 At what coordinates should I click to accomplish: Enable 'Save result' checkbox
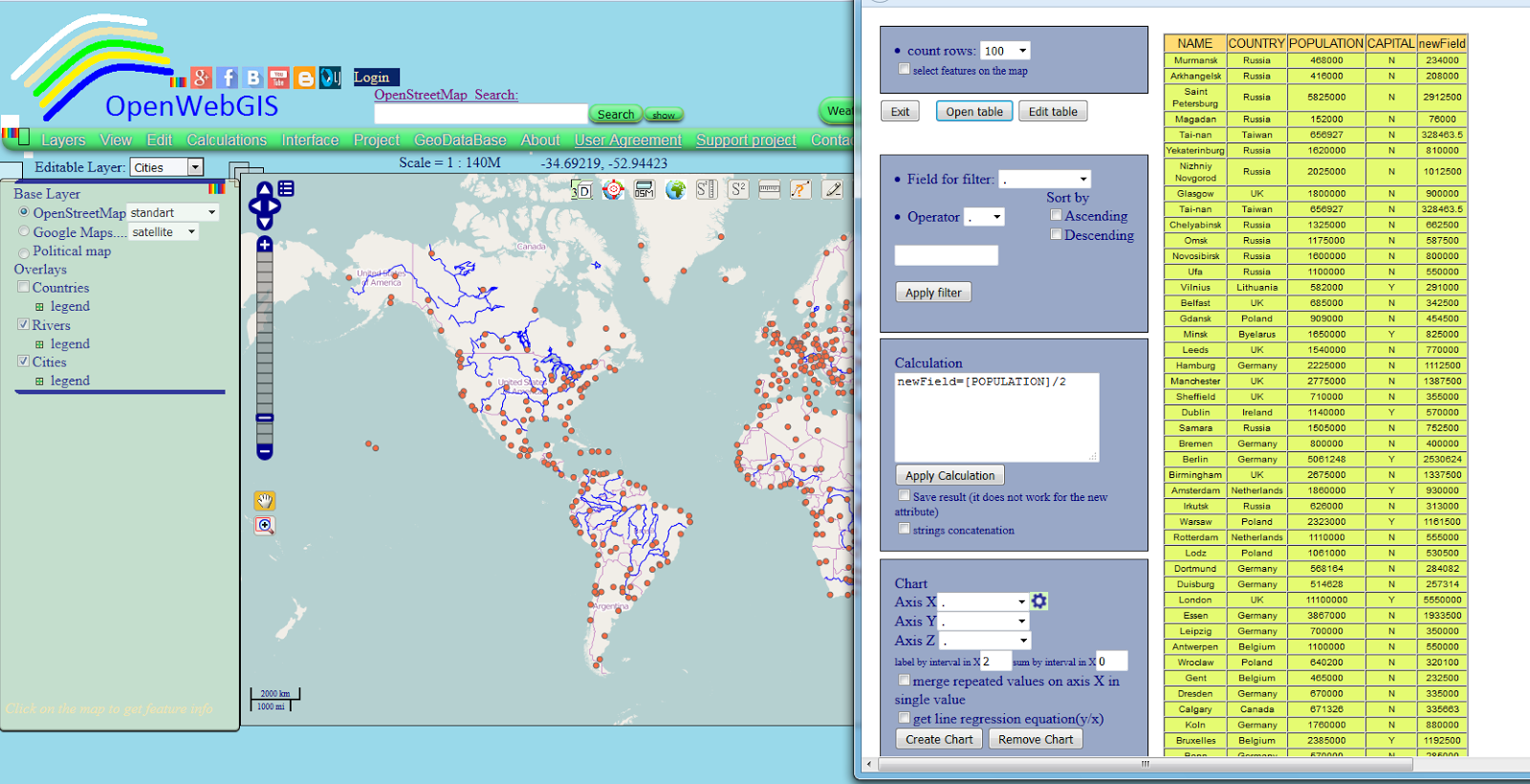pos(904,495)
